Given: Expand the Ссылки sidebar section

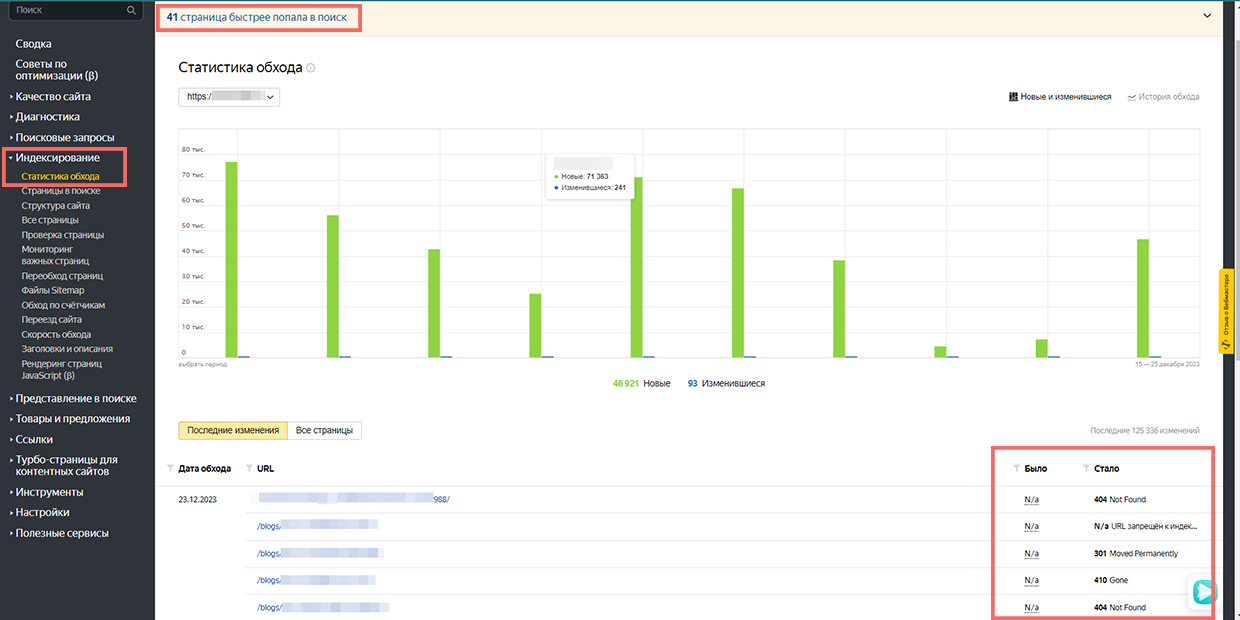Looking at the screenshot, I should (x=32, y=439).
